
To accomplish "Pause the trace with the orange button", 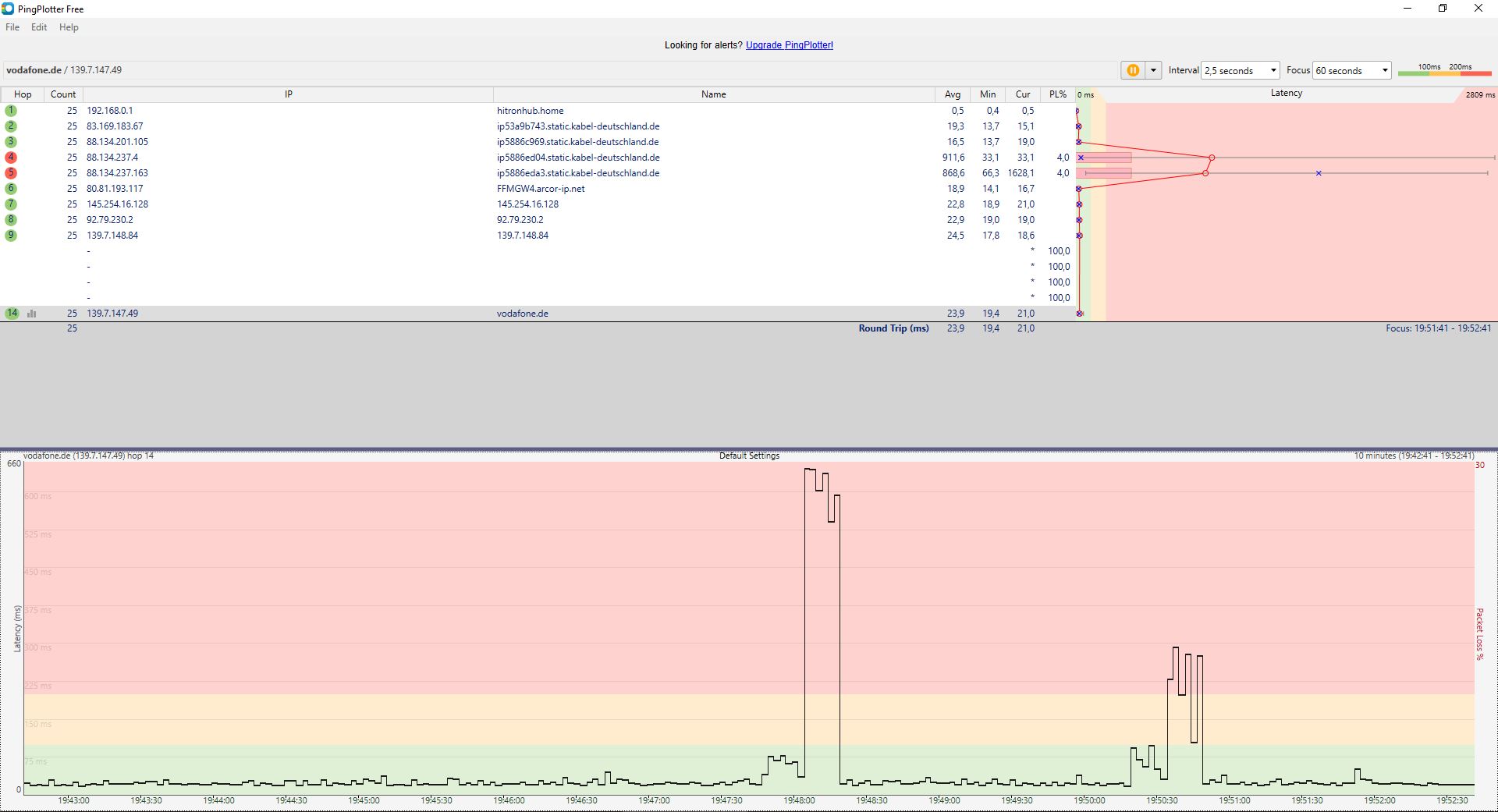I will (x=1132, y=70).
